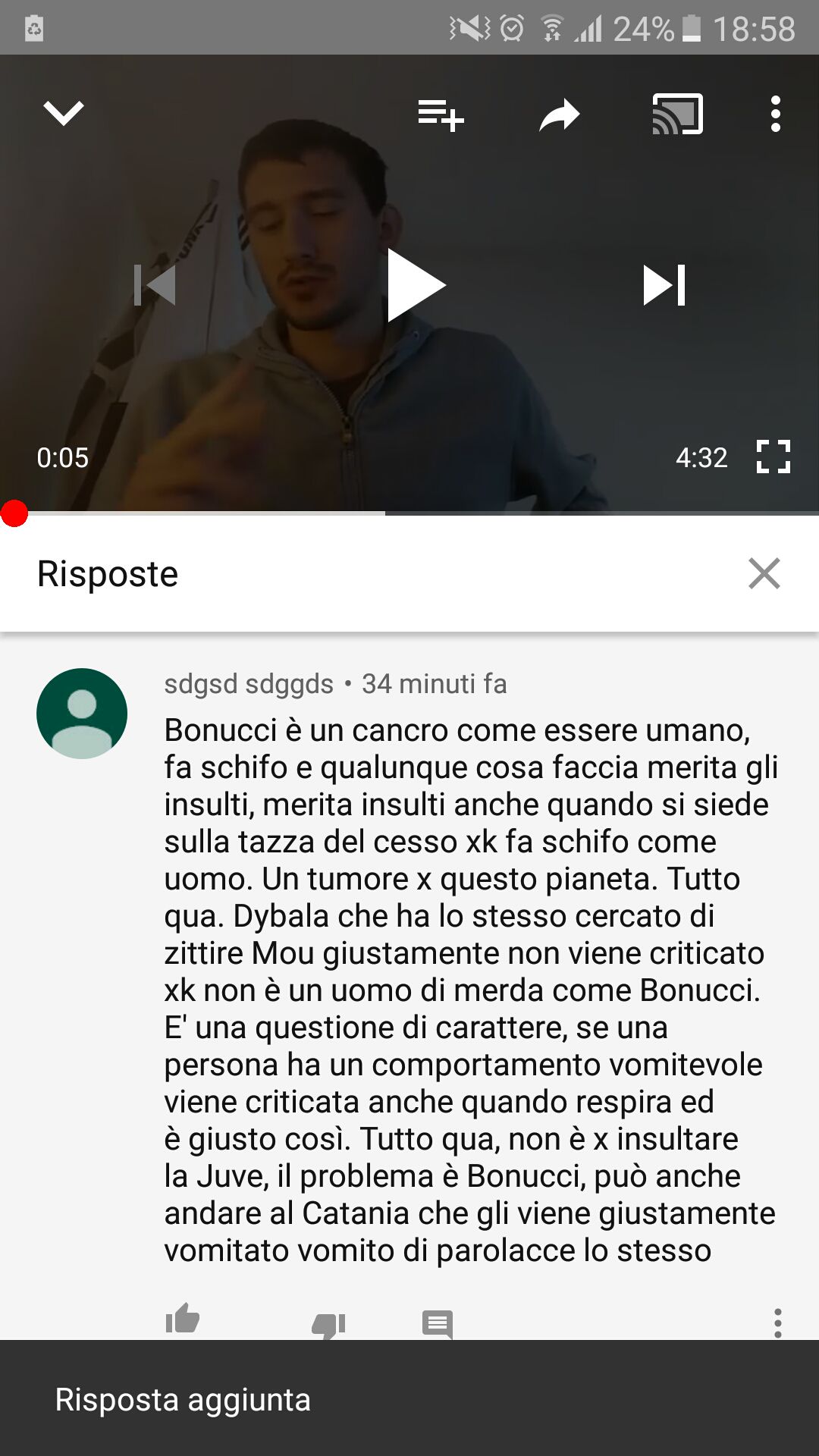The height and width of the screenshot is (1456, 819).
Task: Open the Cast to device icon
Action: [x=677, y=115]
